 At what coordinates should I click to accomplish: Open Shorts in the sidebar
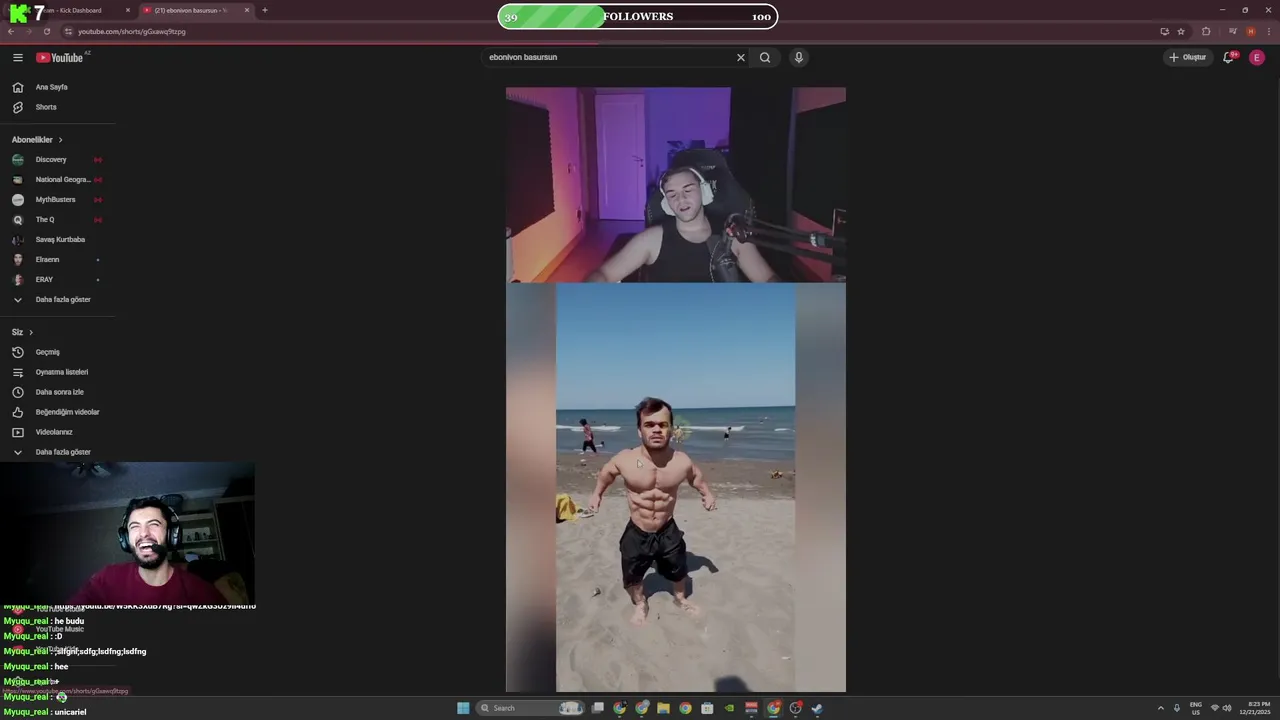46,107
